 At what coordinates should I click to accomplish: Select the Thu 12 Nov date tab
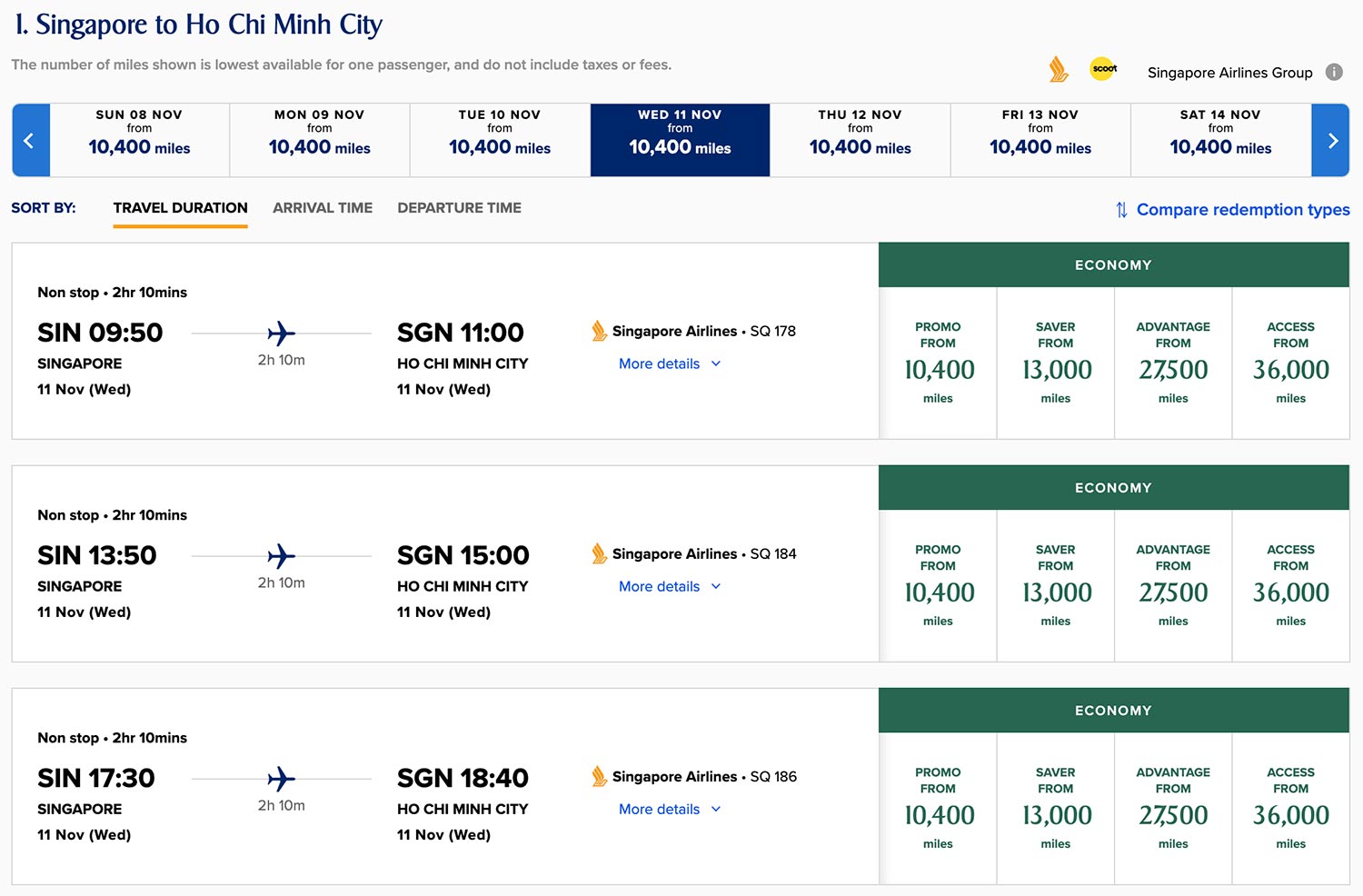pos(860,140)
